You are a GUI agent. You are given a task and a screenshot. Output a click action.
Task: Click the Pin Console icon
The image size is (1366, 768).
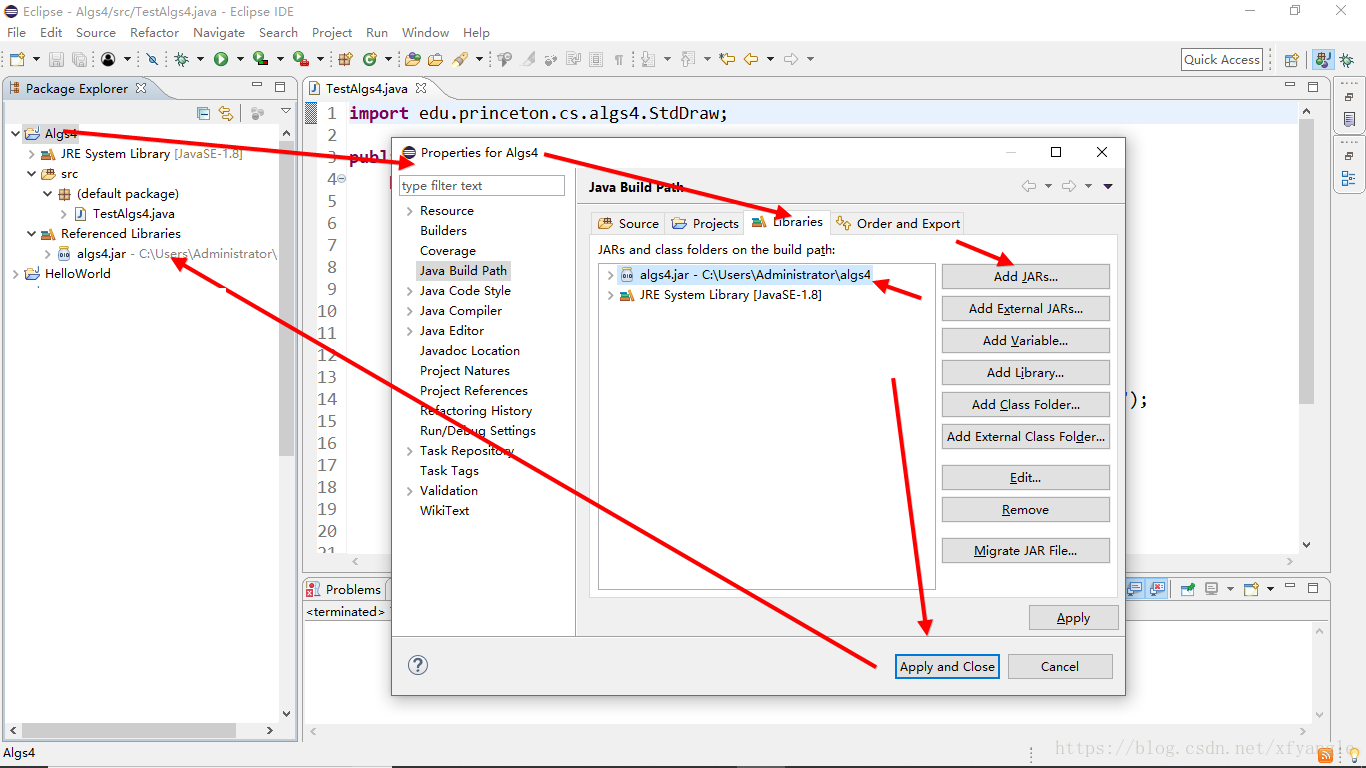pyautogui.click(x=1187, y=589)
